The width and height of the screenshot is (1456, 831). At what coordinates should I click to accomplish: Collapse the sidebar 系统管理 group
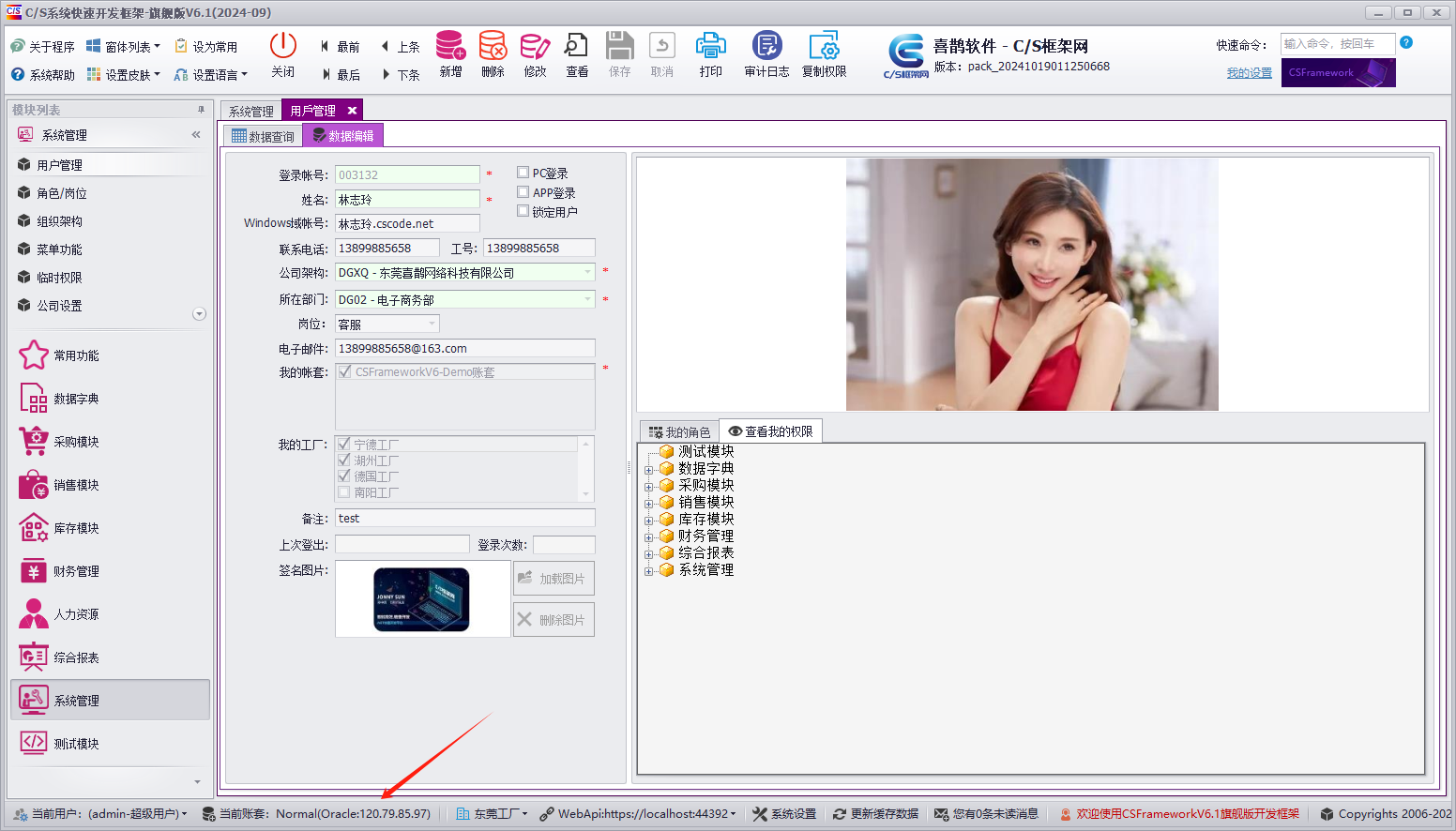196,135
